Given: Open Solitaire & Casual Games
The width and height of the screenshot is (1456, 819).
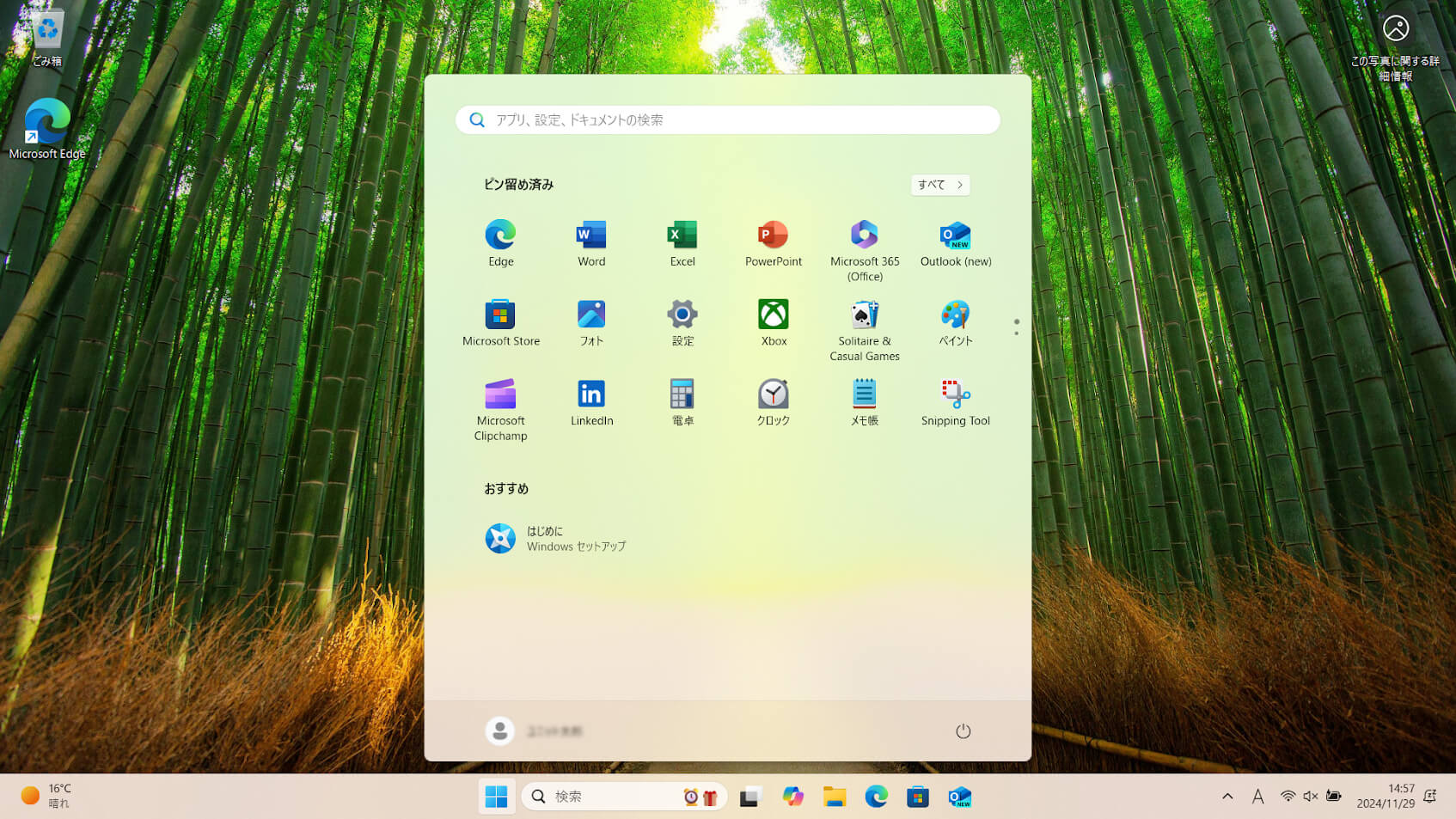Looking at the screenshot, I should click(865, 330).
